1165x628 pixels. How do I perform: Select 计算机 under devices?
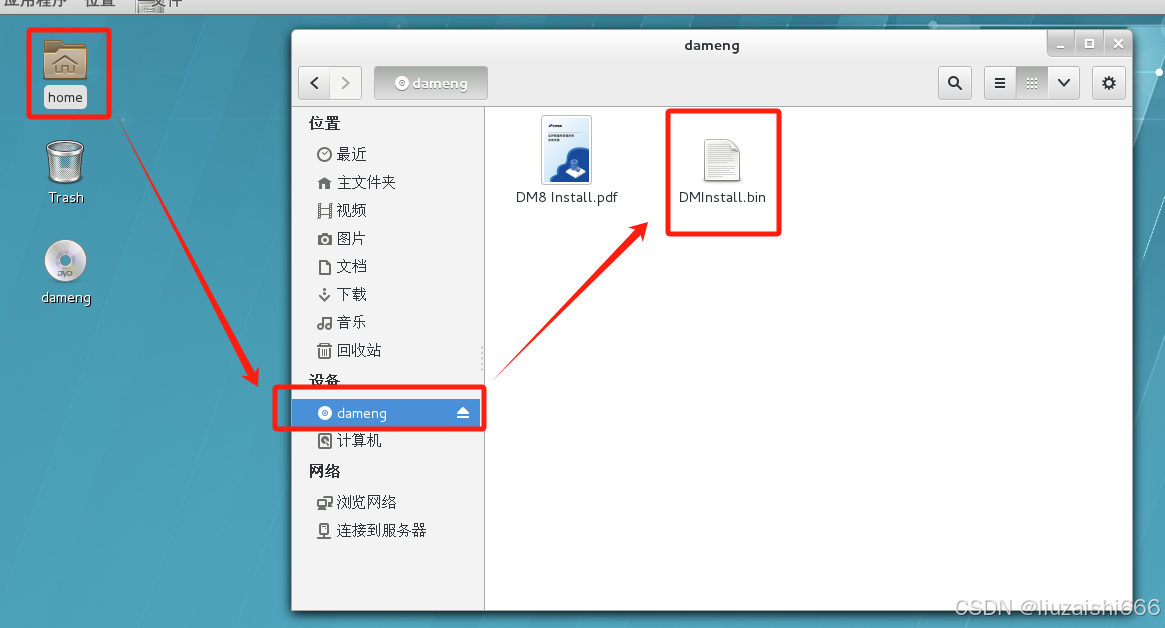click(x=349, y=441)
